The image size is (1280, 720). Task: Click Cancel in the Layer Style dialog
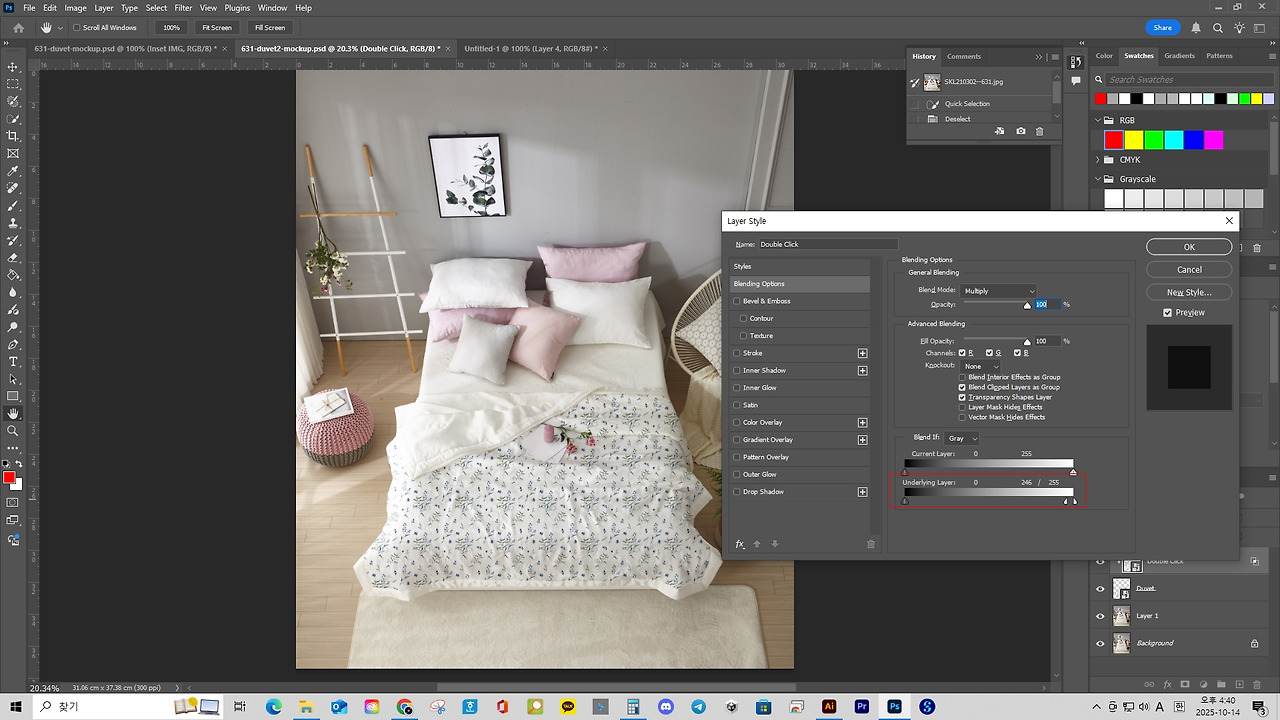[1189, 268]
